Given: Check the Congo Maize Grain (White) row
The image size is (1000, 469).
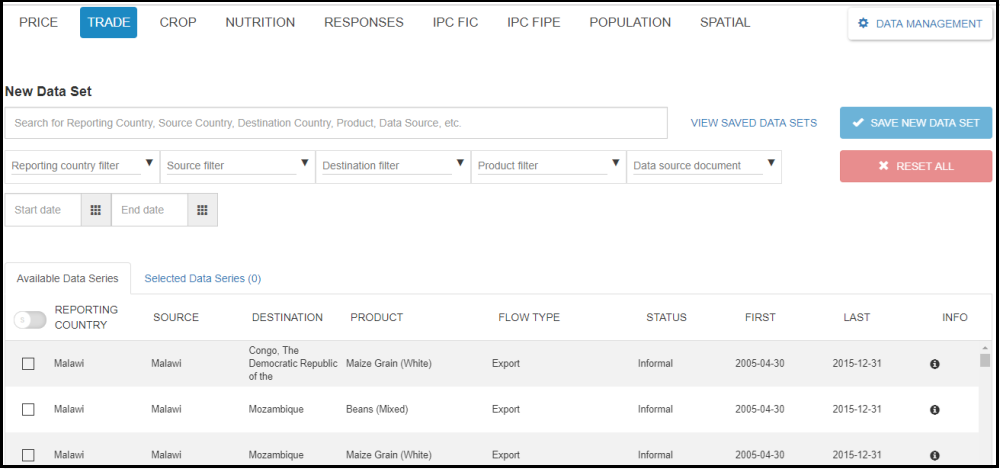Looking at the screenshot, I should [28, 364].
